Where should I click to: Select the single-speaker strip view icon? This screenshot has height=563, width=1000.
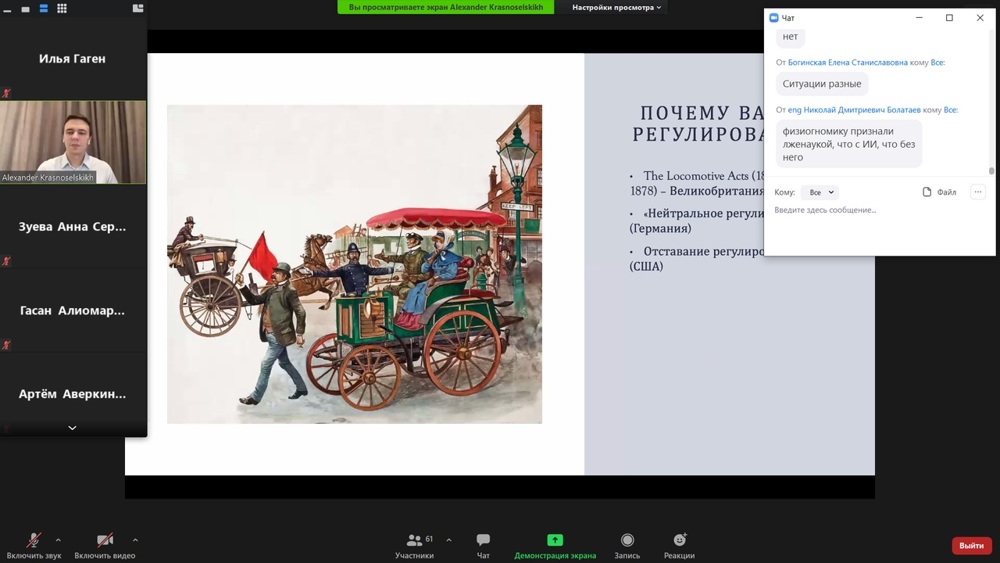click(x=26, y=9)
